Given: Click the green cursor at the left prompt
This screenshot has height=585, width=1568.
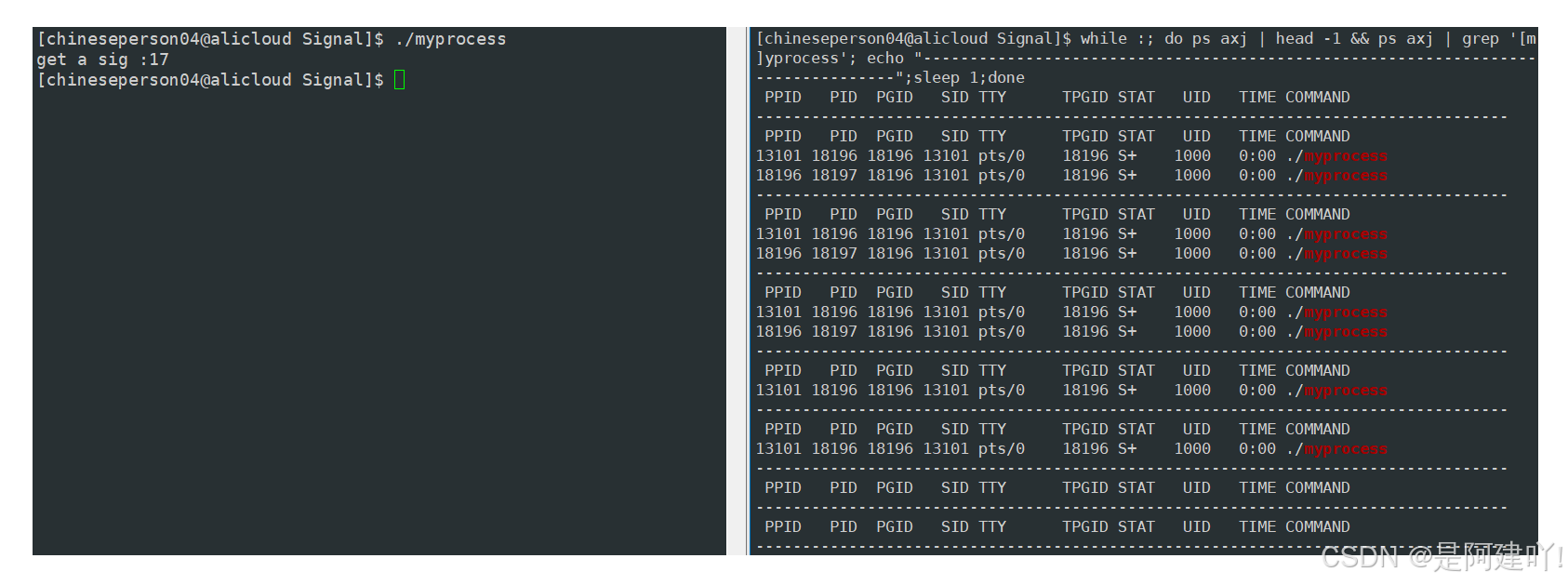Looking at the screenshot, I should point(400,80).
